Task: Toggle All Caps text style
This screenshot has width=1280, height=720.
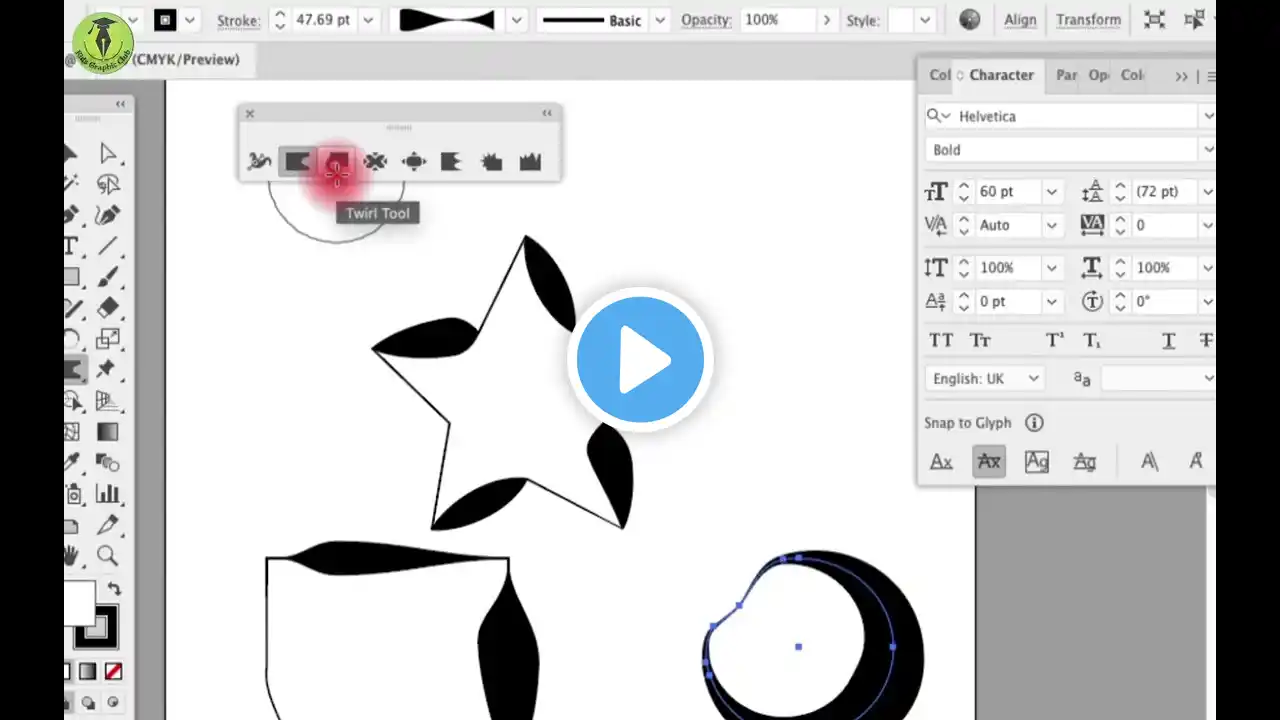Action: (941, 340)
